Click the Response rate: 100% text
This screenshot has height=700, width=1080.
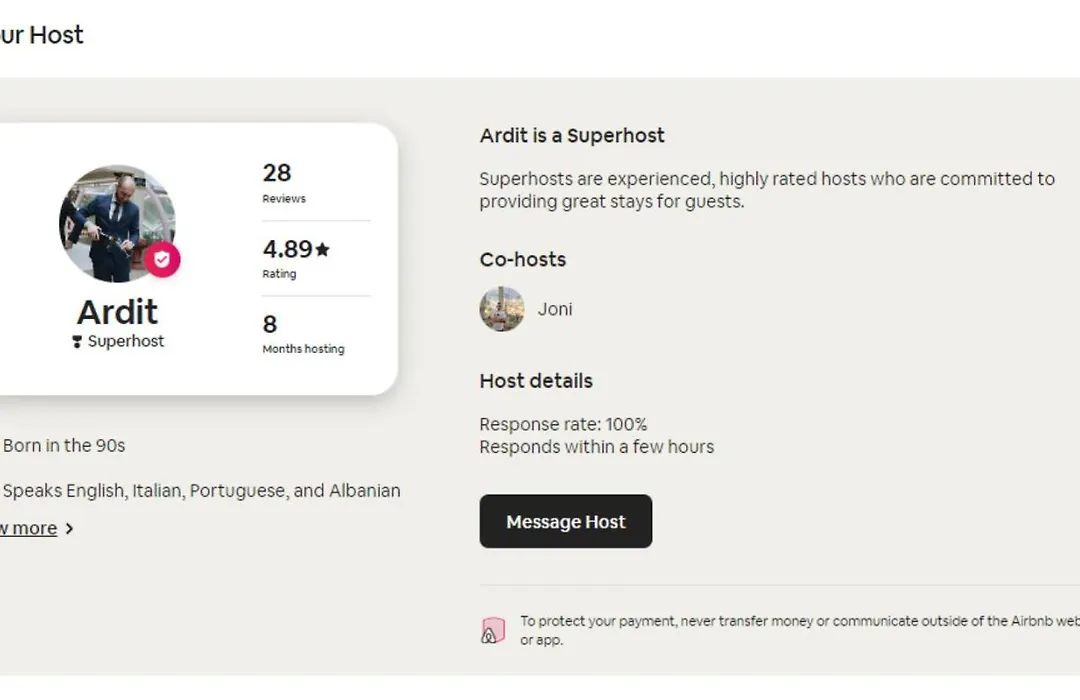tap(563, 424)
